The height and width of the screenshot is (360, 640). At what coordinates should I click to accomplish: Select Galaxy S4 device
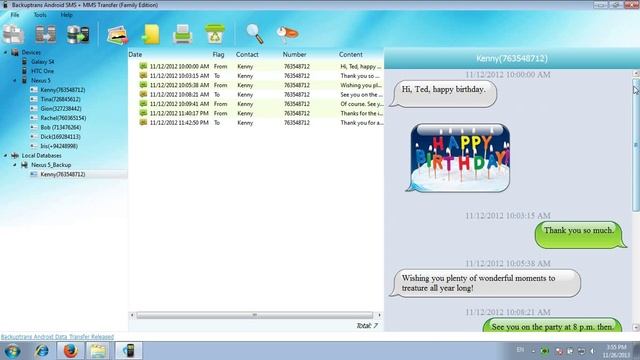point(42,62)
